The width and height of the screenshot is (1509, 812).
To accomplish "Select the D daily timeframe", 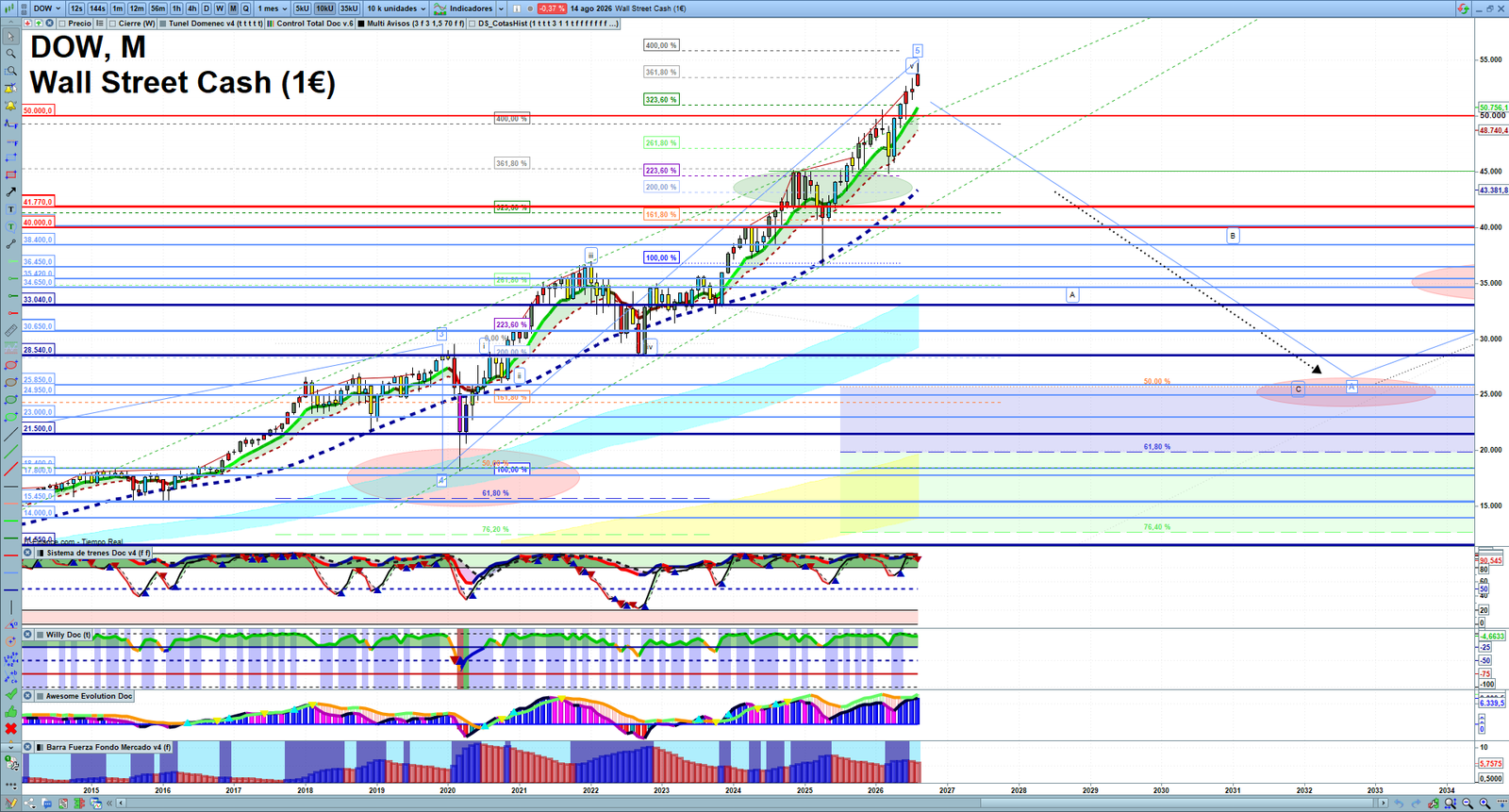I will (206, 8).
